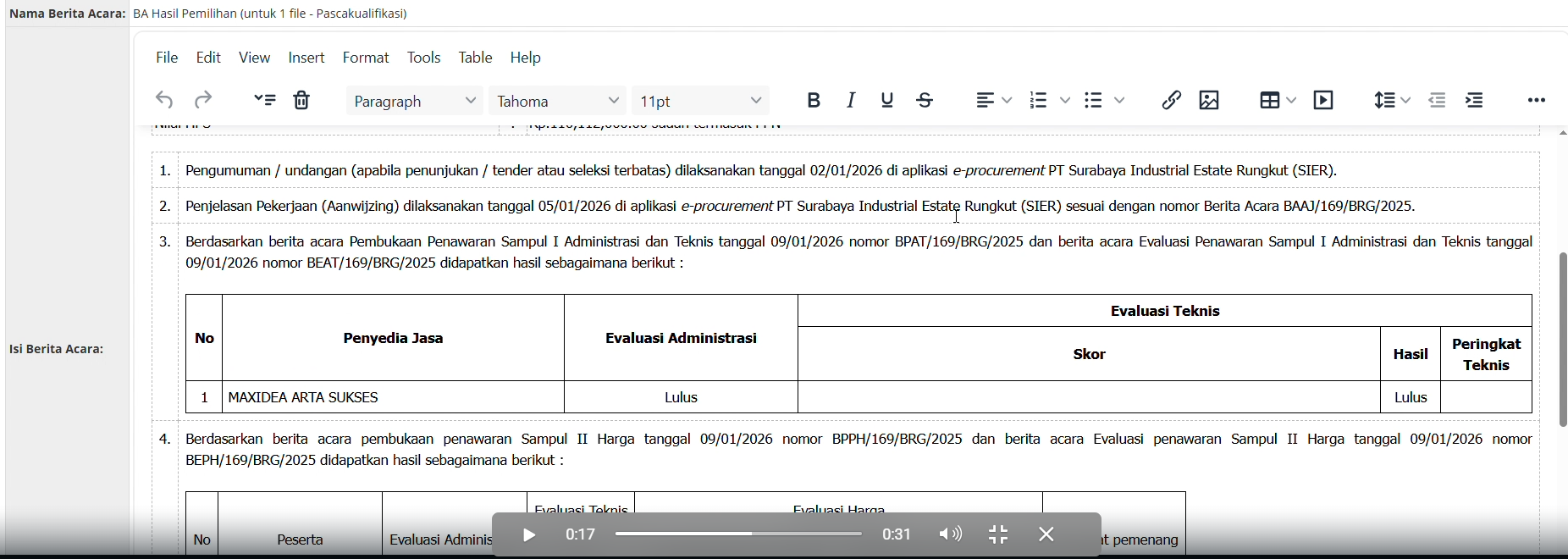Image resolution: width=1568 pixels, height=559 pixels.
Task: Toggle strikethrough formatting
Action: [925, 101]
